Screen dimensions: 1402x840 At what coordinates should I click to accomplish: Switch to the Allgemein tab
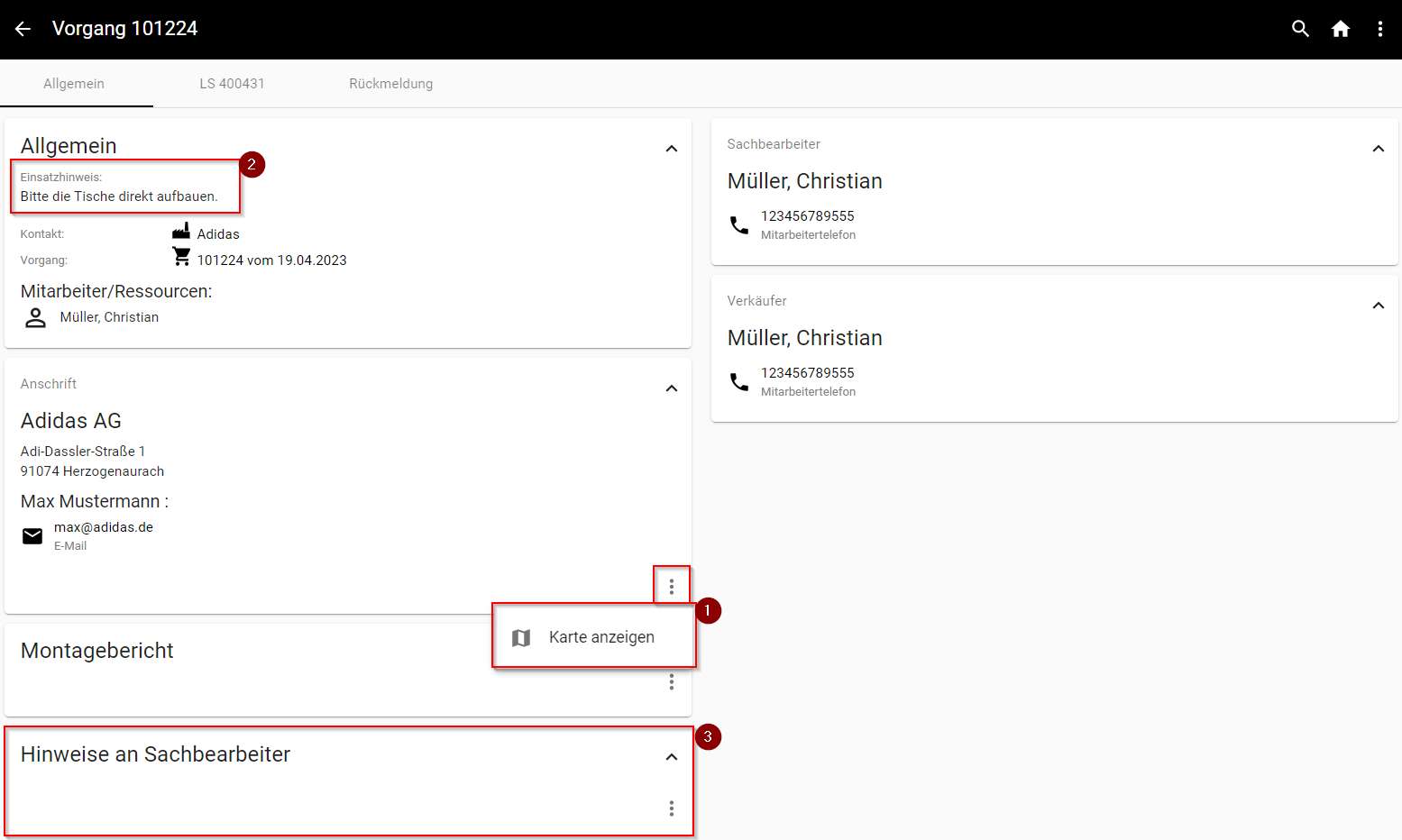[x=74, y=84]
